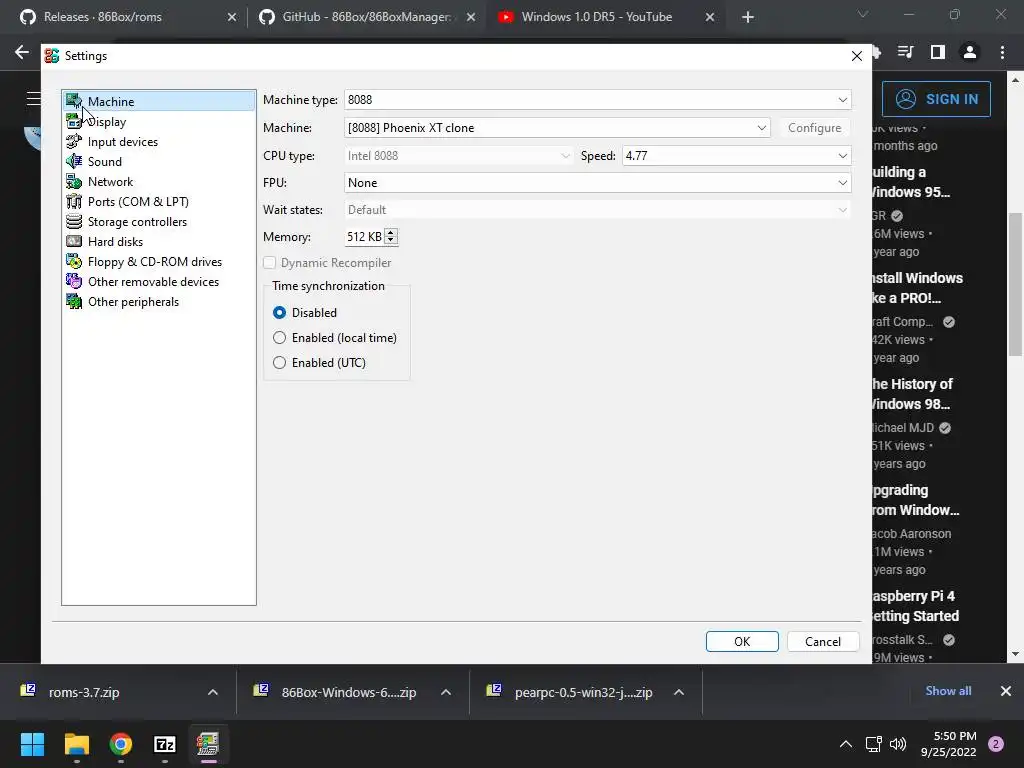Expand pearpc zip download options chevron

tap(679, 692)
